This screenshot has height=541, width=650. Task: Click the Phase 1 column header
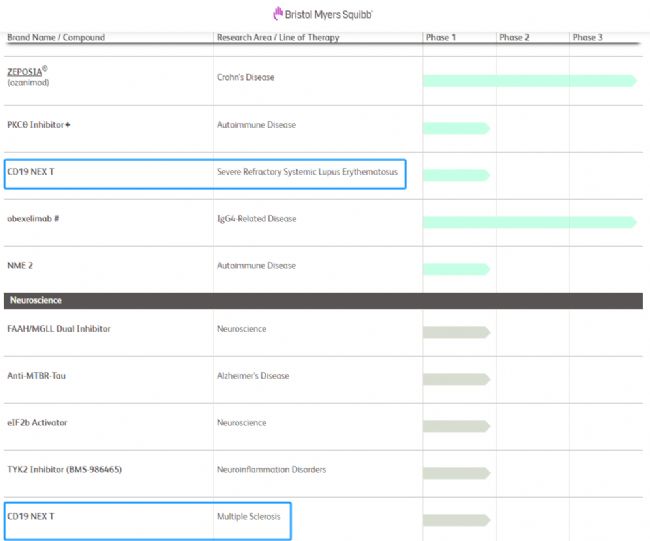point(441,37)
